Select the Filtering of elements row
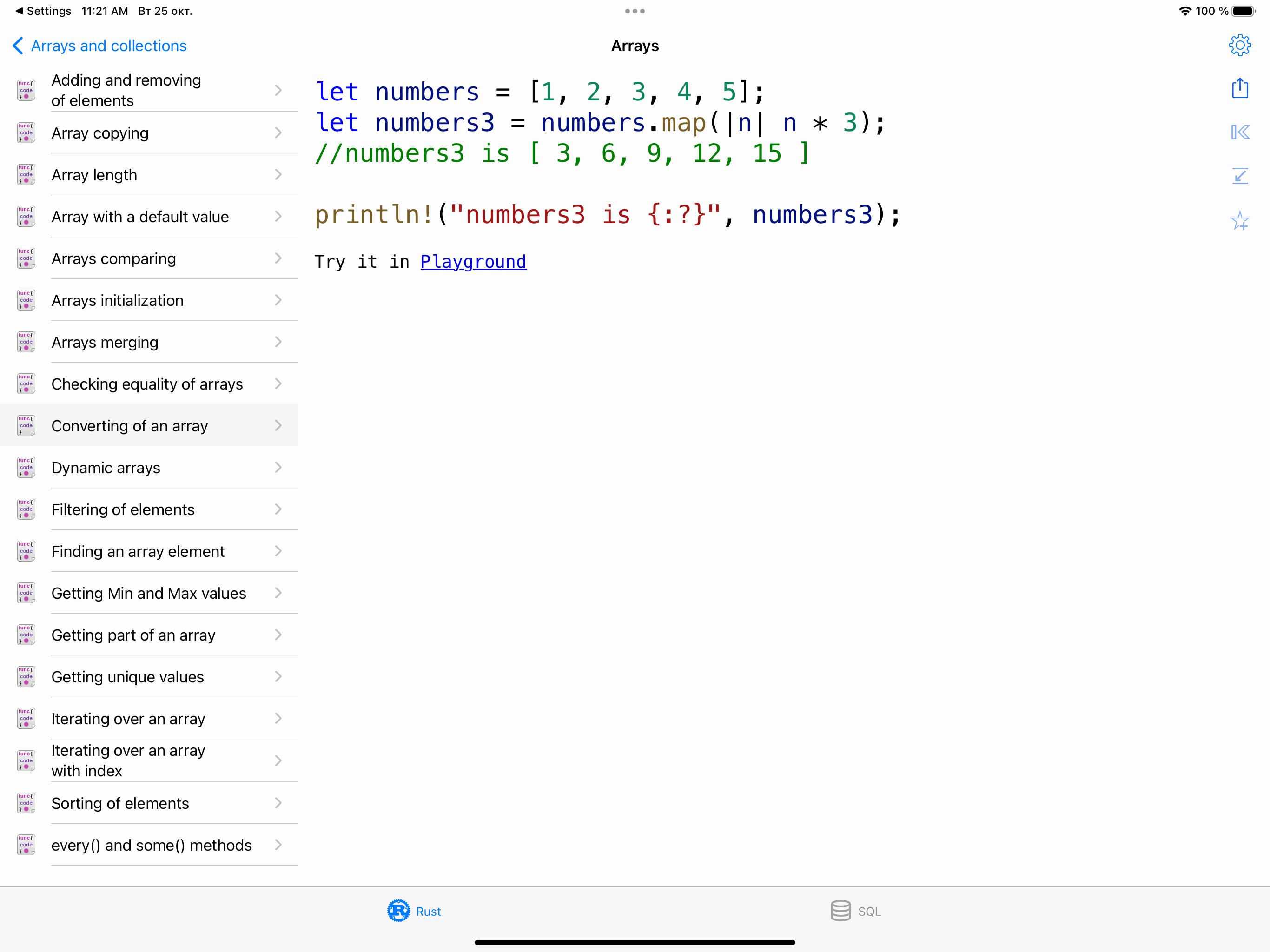 click(x=149, y=509)
